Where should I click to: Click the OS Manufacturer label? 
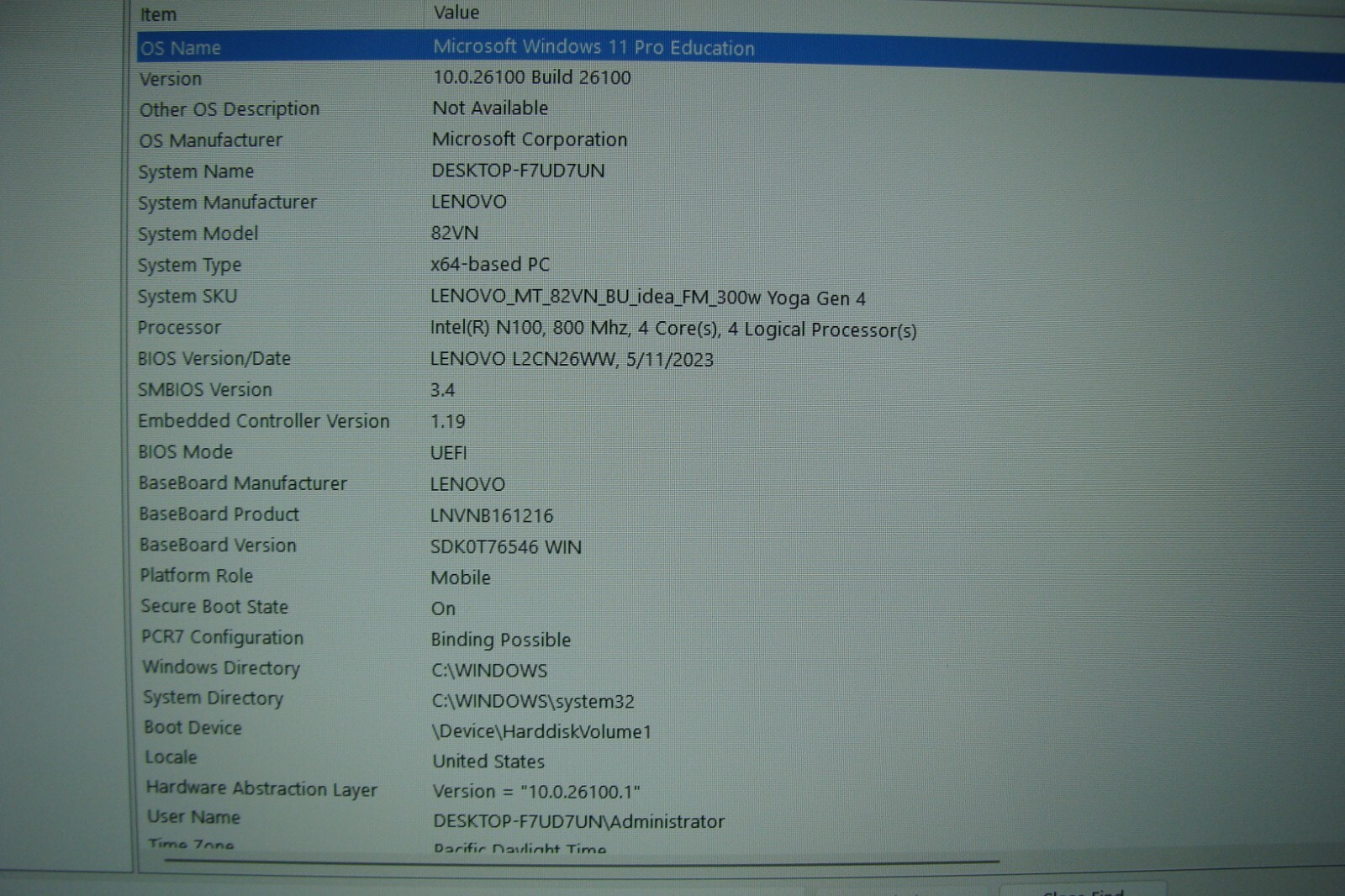(x=210, y=140)
